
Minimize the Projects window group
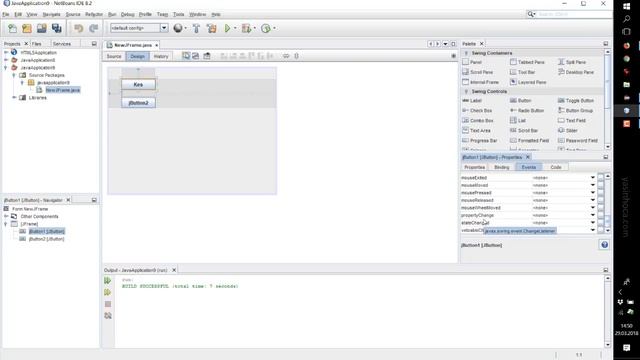tap(94, 44)
